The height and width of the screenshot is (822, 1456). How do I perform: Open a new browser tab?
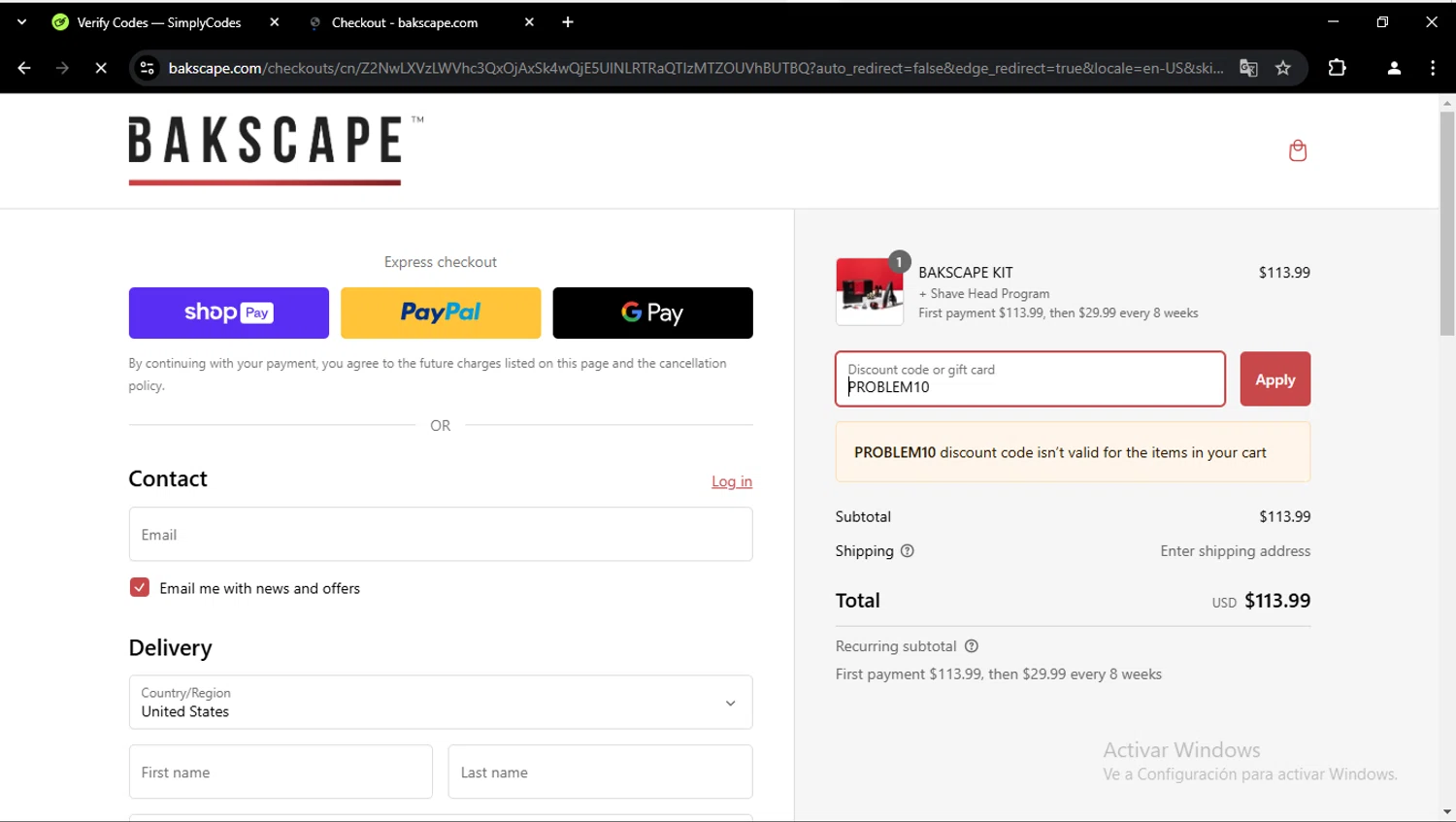pyautogui.click(x=568, y=22)
